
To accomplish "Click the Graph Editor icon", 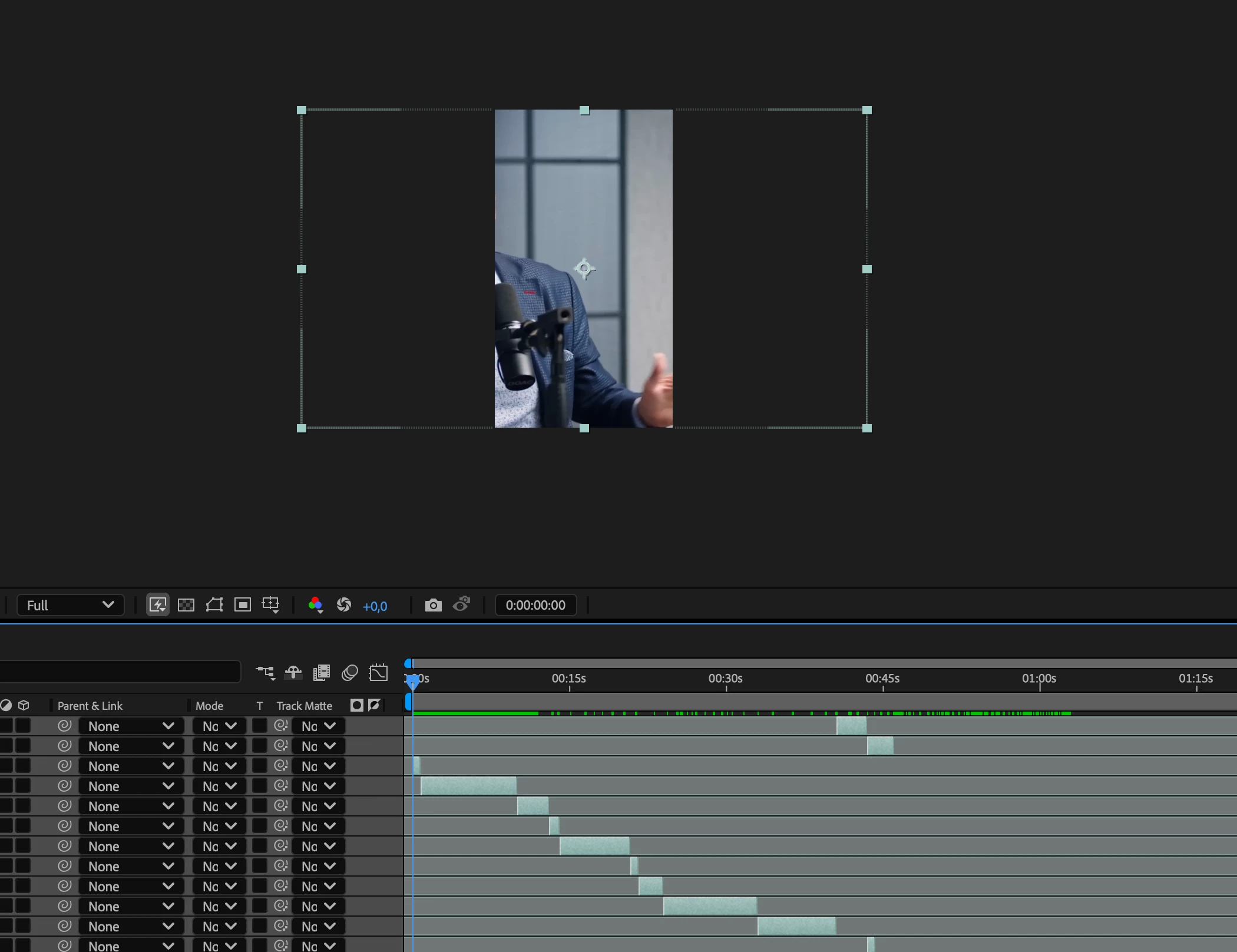I will click(378, 673).
